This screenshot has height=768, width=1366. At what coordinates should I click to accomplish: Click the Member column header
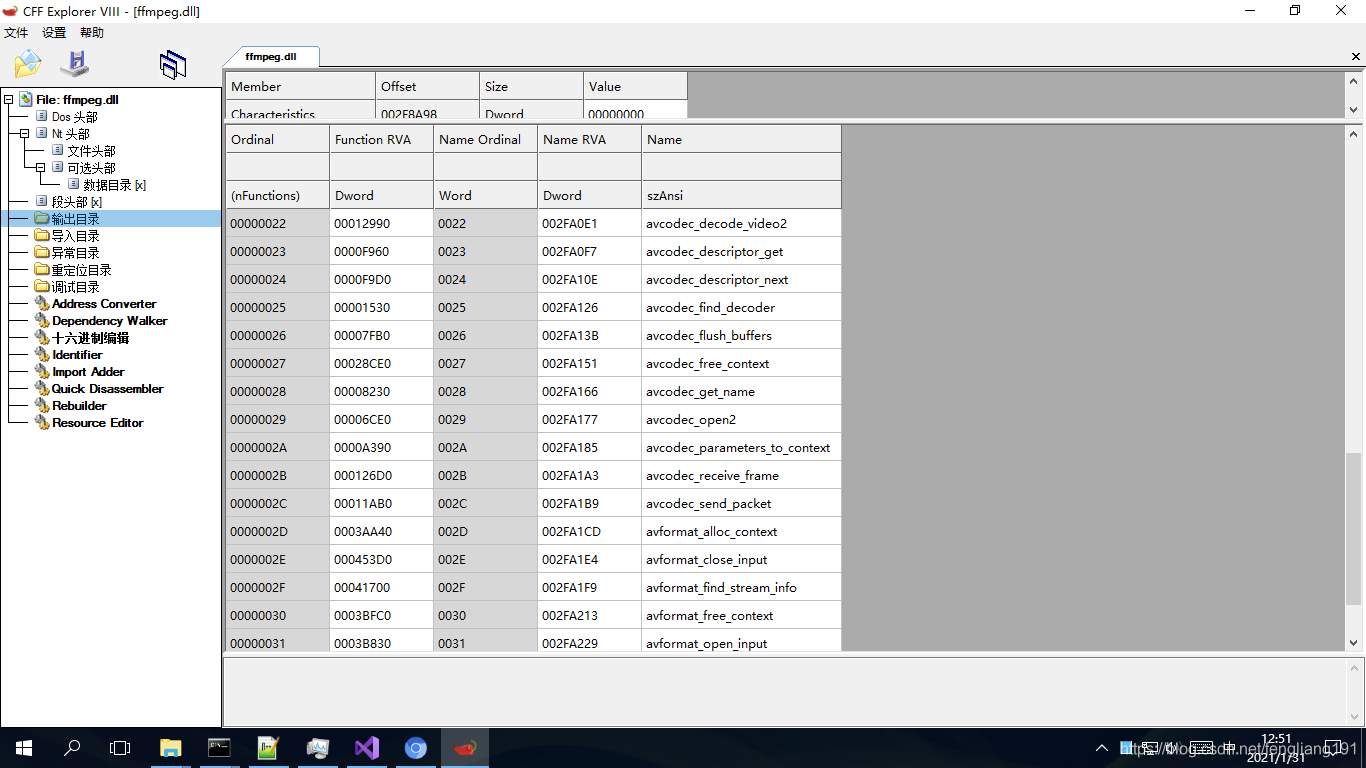click(300, 86)
